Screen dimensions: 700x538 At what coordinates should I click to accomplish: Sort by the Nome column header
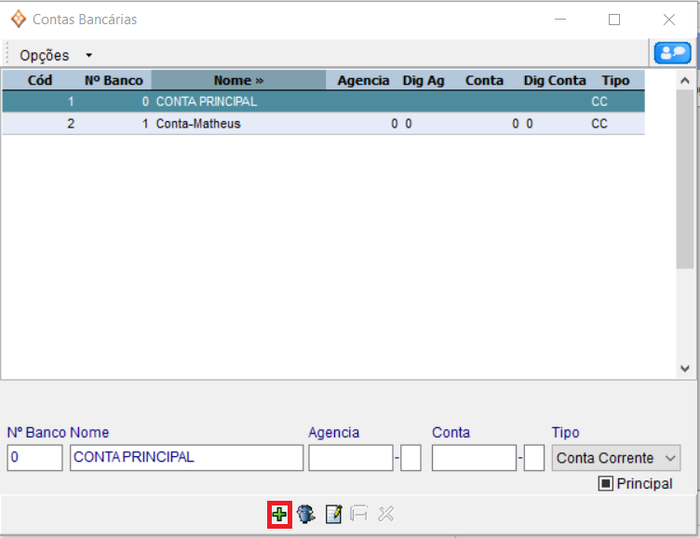[x=238, y=80]
